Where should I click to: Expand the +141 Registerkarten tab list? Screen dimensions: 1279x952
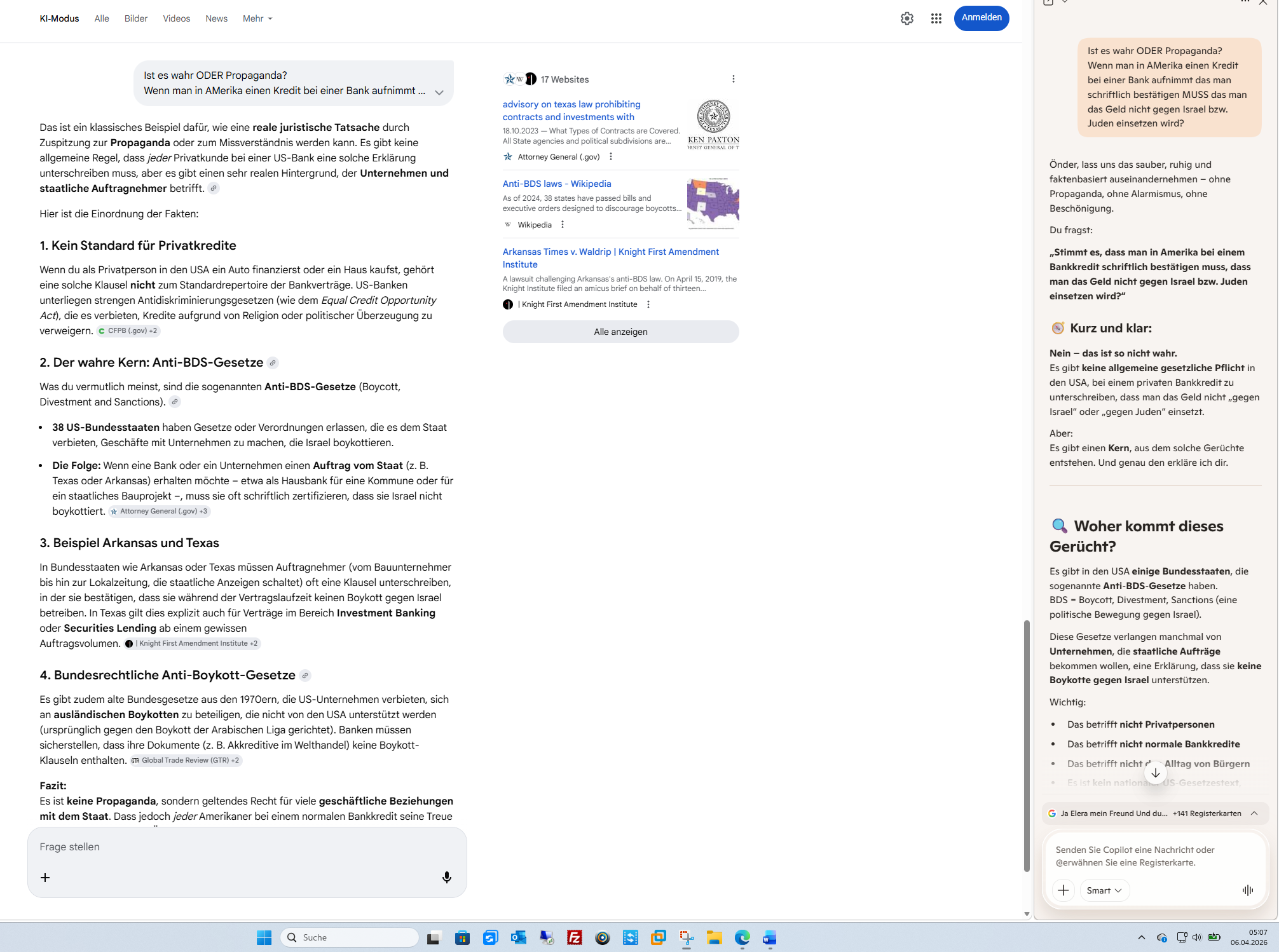pos(1254,813)
